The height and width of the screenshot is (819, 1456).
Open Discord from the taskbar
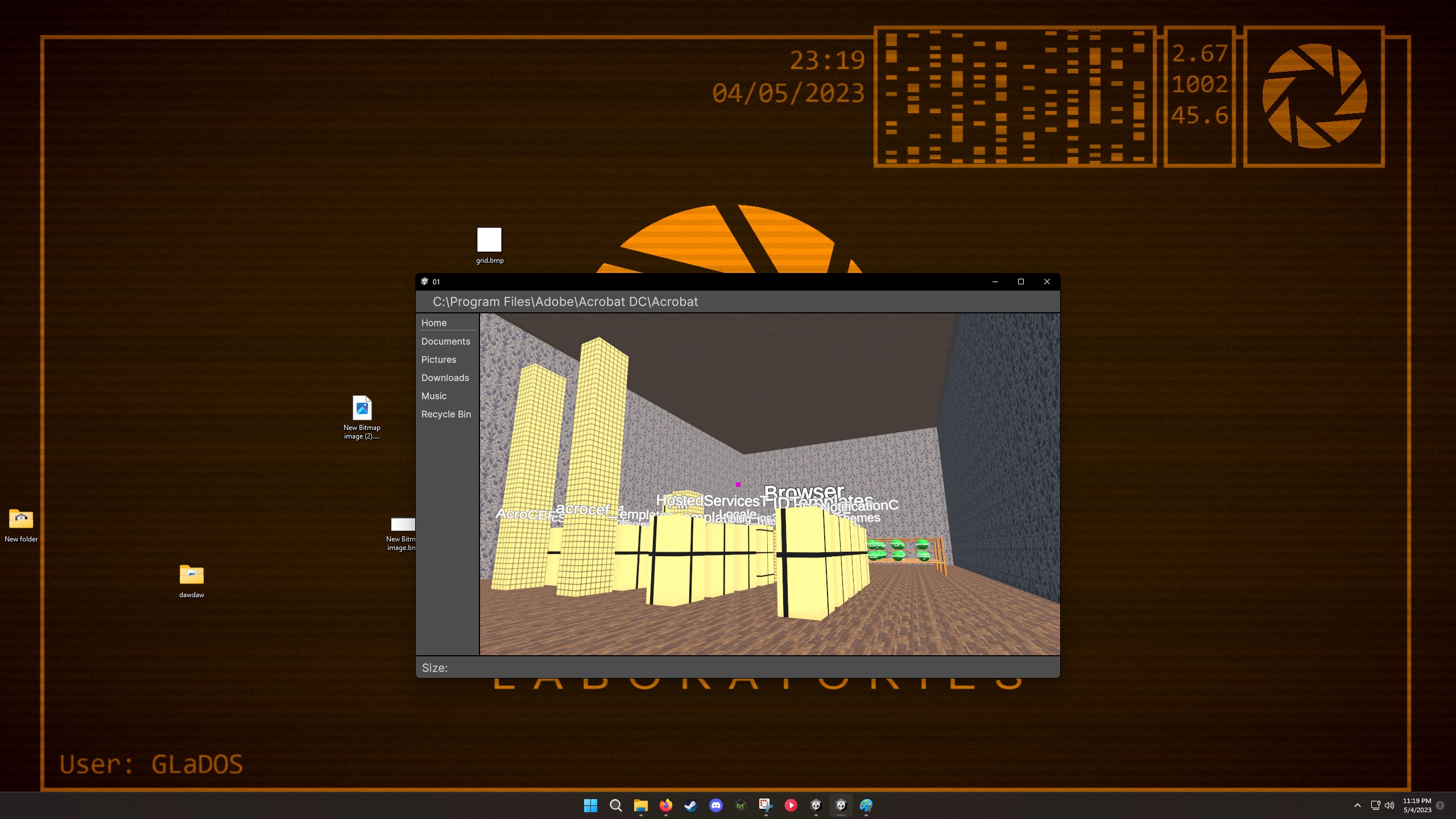tap(715, 805)
